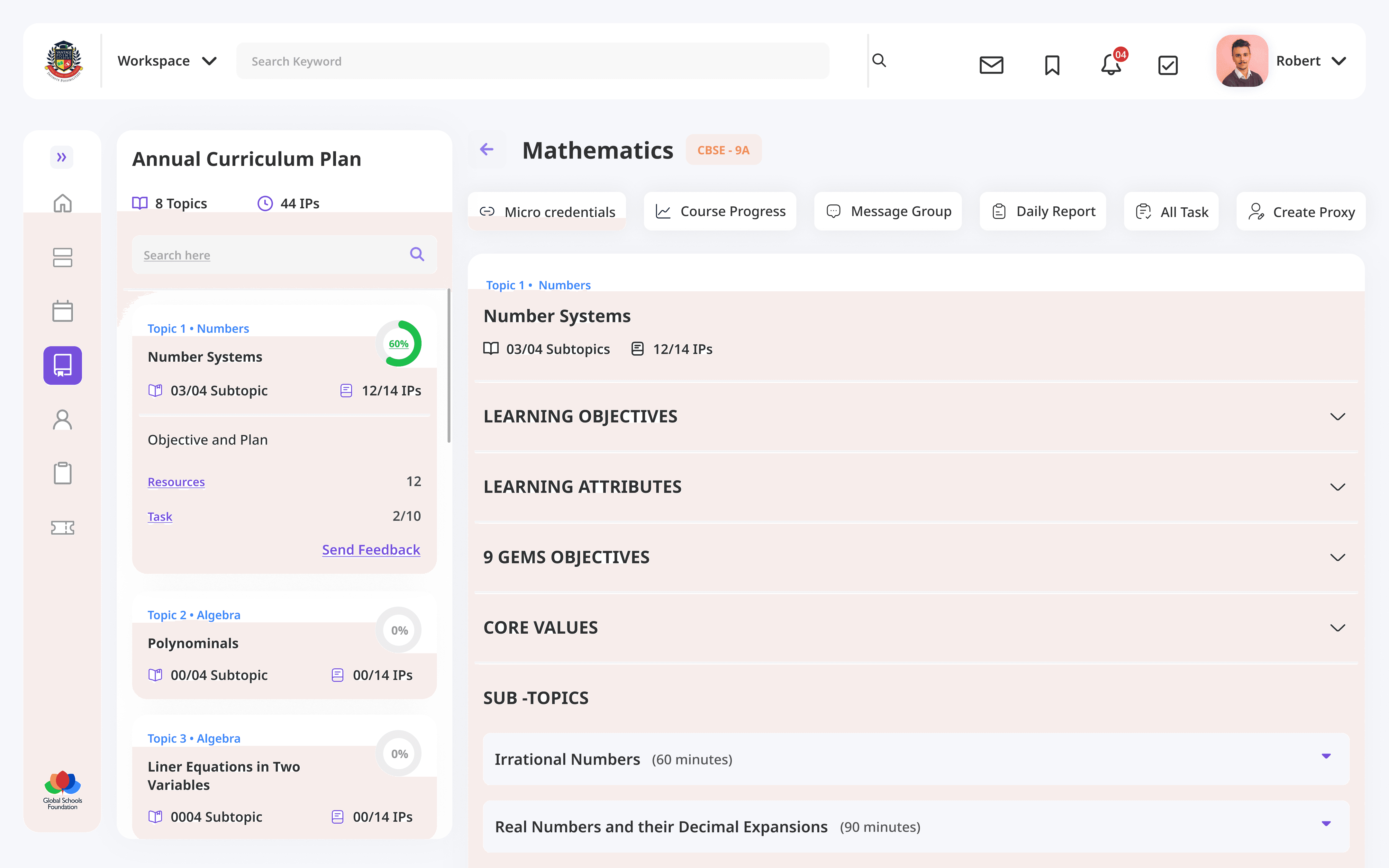1389x868 pixels.
Task: Click the 60% progress ring
Action: pyautogui.click(x=399, y=344)
